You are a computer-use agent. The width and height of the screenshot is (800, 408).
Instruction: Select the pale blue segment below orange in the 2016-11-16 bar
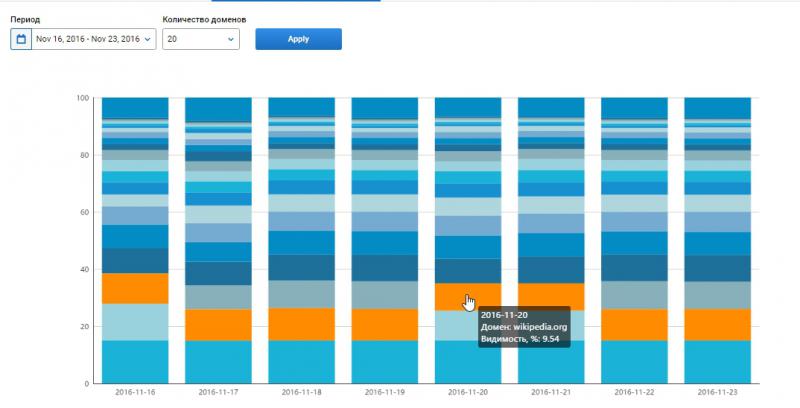pos(135,322)
